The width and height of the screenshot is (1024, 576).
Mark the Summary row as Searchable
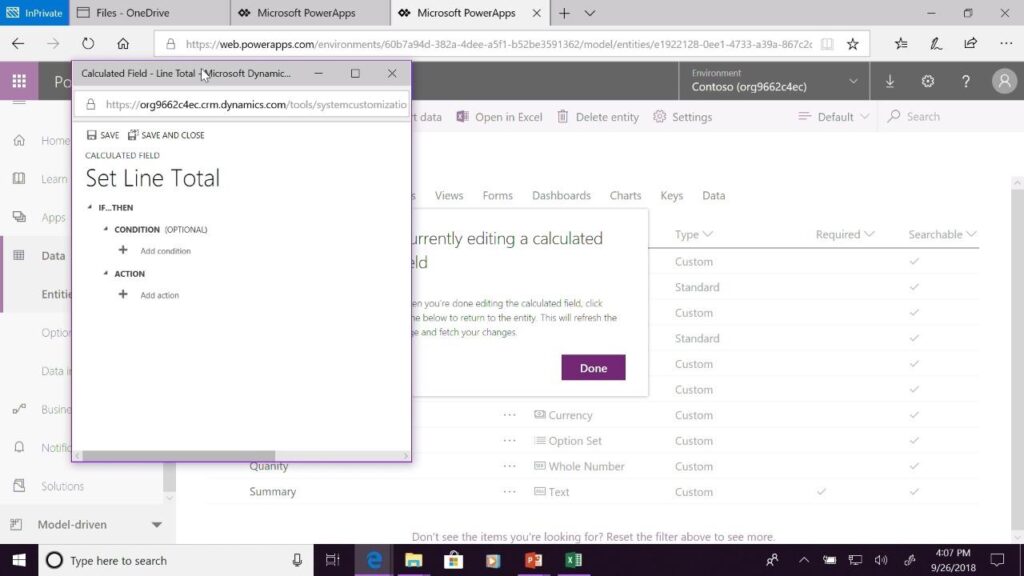pyautogui.click(x=915, y=491)
